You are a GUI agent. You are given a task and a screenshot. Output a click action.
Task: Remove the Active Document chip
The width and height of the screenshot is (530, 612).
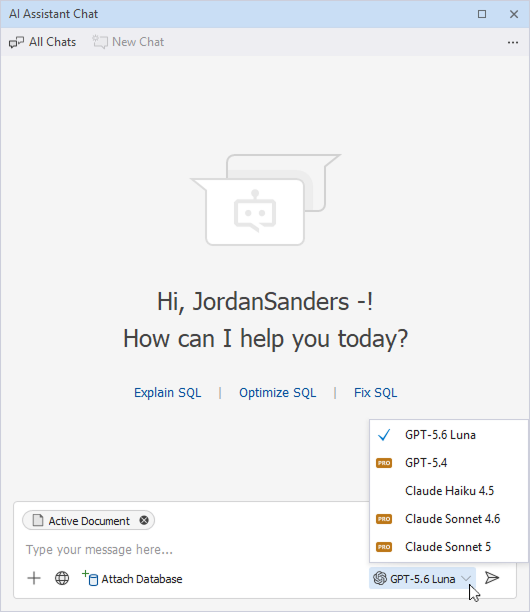(x=144, y=520)
